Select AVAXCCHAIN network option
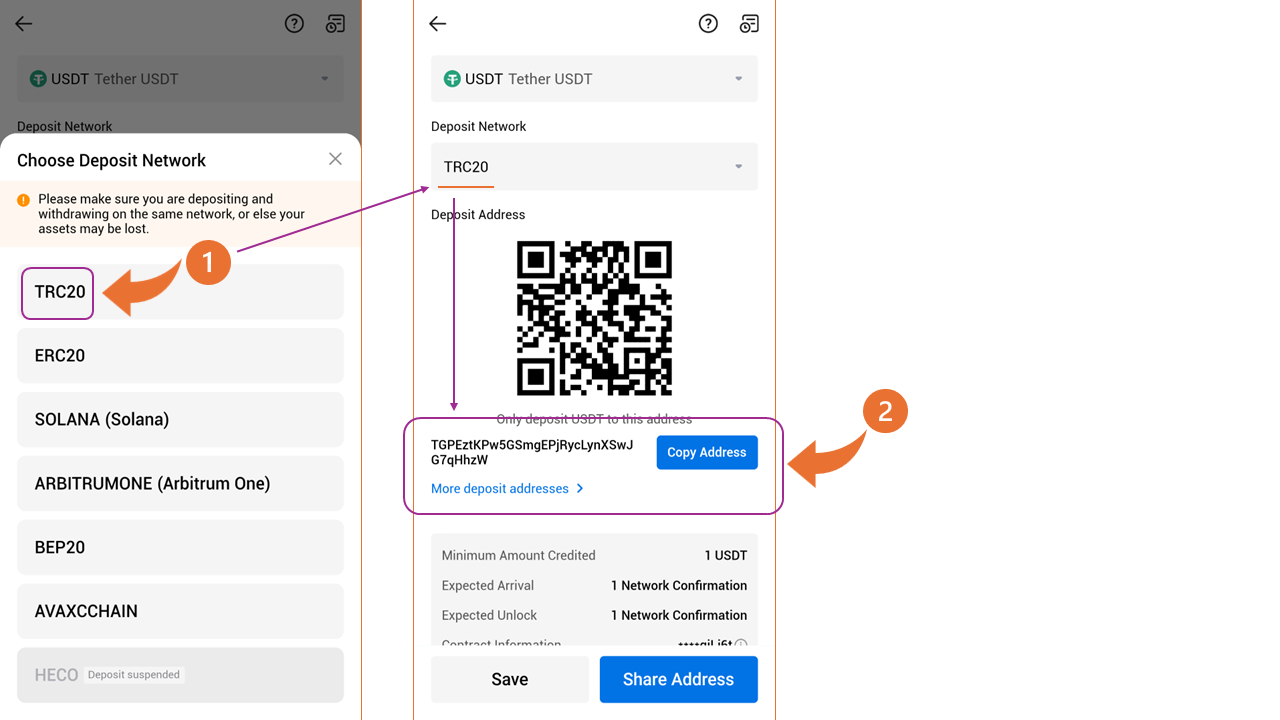1280x720 pixels. 180,612
